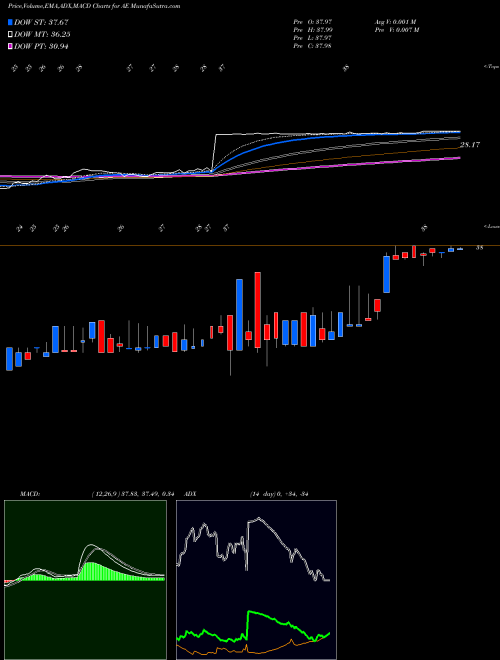This screenshot has height=660, width=500.
Task: Select the Pre V: 0.007 M value
Action: point(396,30)
